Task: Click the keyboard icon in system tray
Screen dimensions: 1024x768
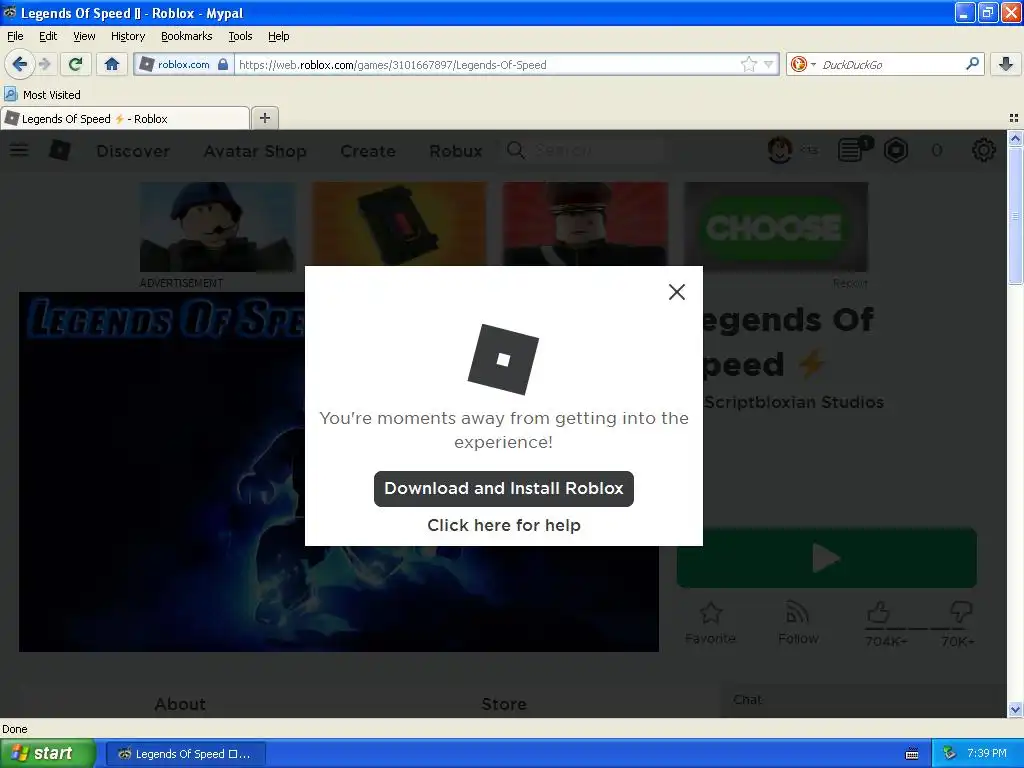Action: (912, 754)
